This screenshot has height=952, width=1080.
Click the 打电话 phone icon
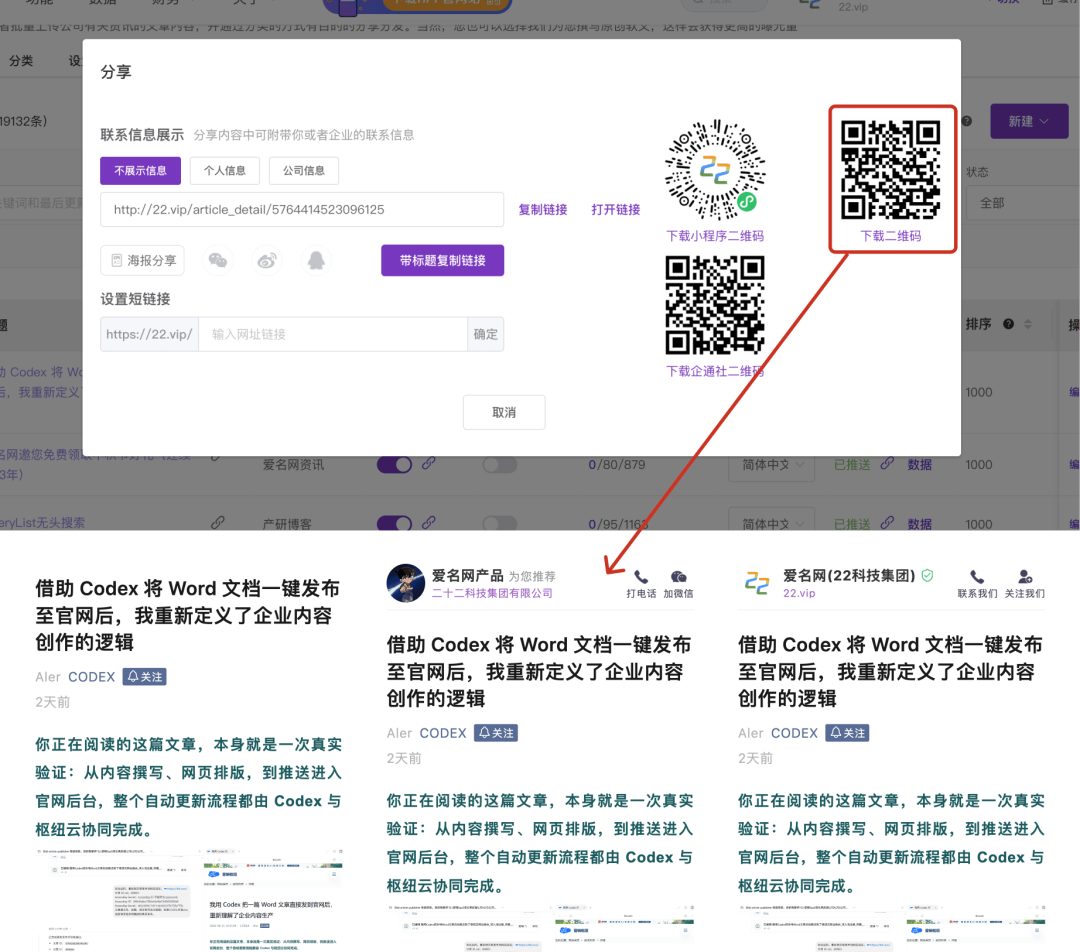641,577
